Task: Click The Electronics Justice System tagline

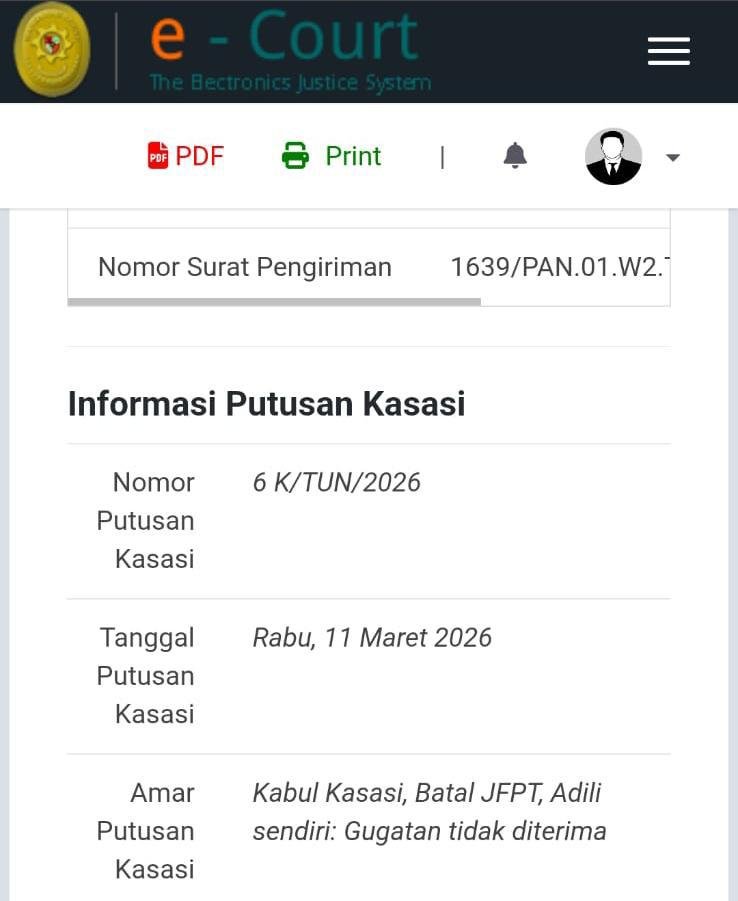Action: 290,82
